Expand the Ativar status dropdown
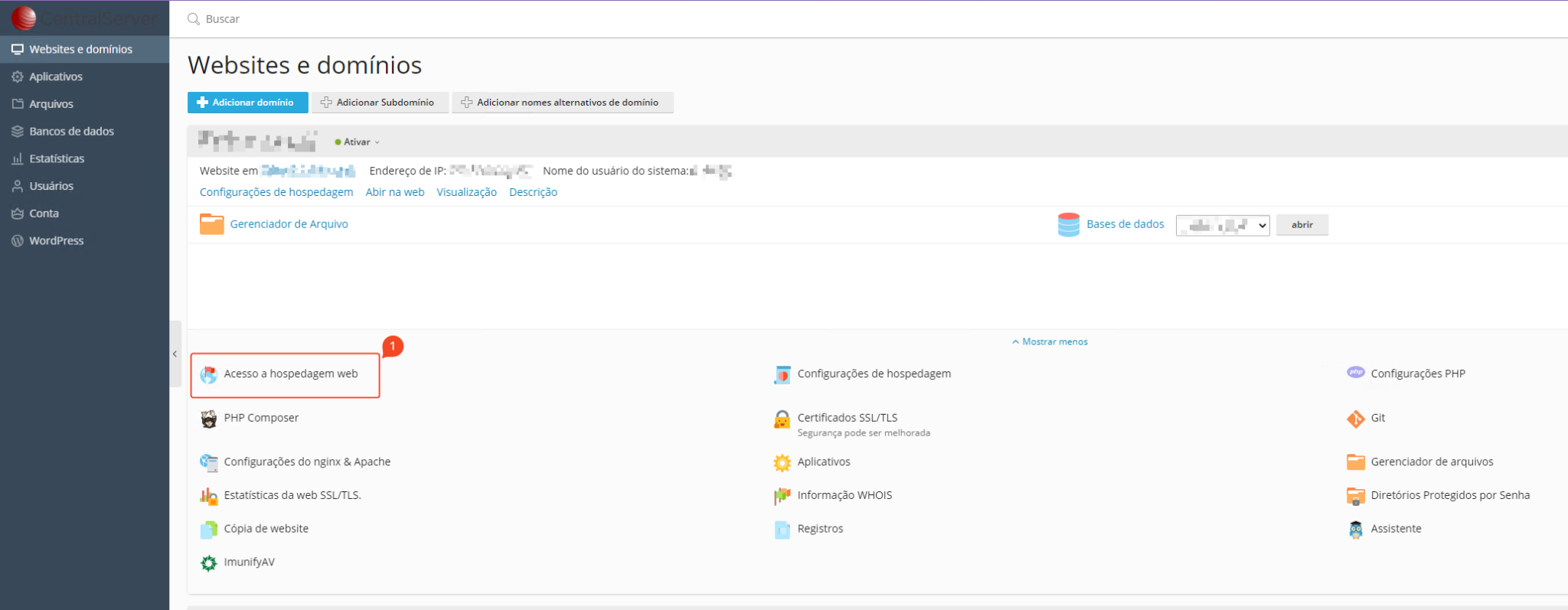This screenshot has height=610, width=1568. (358, 142)
